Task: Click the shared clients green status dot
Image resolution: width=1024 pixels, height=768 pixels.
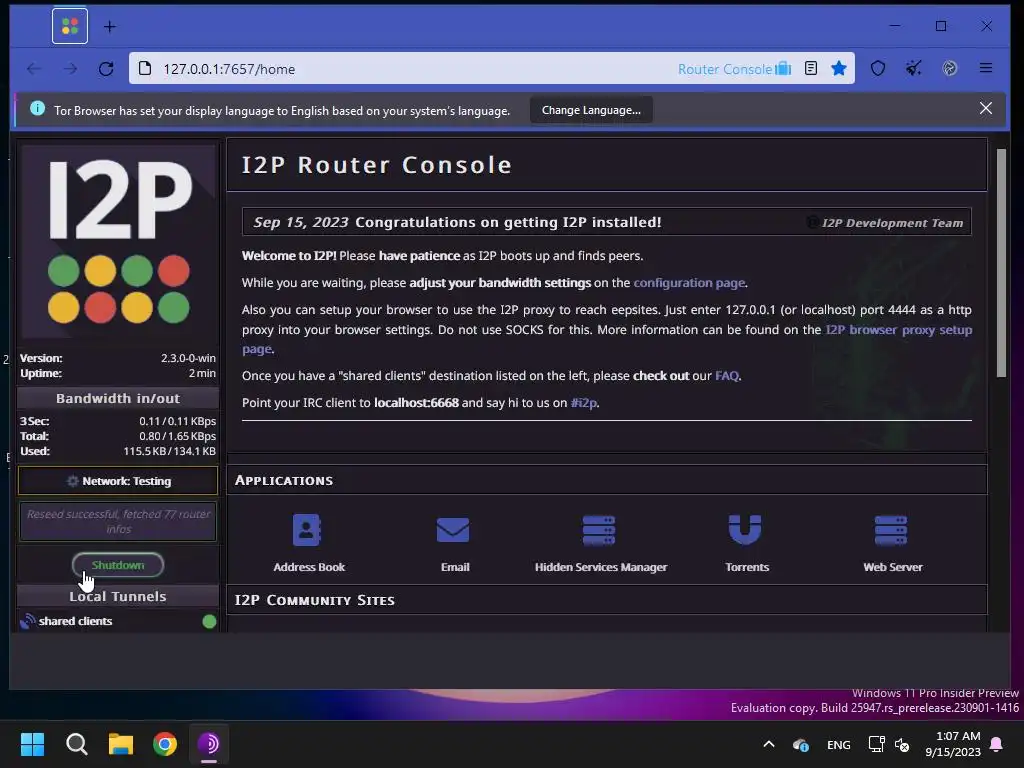Action: click(209, 621)
